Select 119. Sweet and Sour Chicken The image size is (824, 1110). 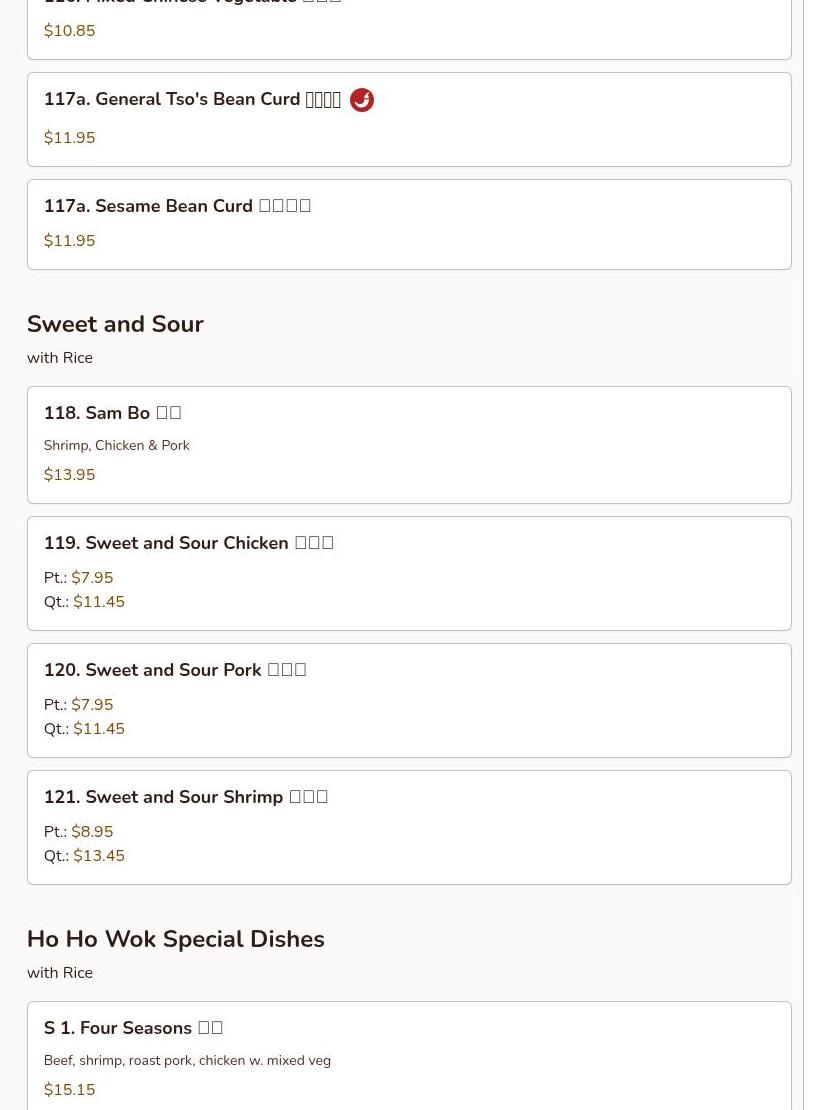tap(188, 543)
